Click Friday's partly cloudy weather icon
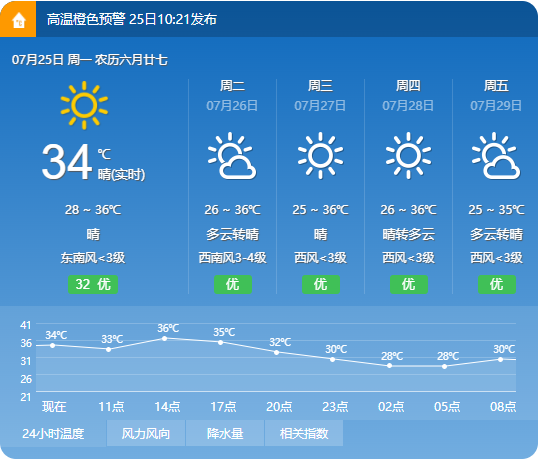539x460 pixels. (496, 156)
